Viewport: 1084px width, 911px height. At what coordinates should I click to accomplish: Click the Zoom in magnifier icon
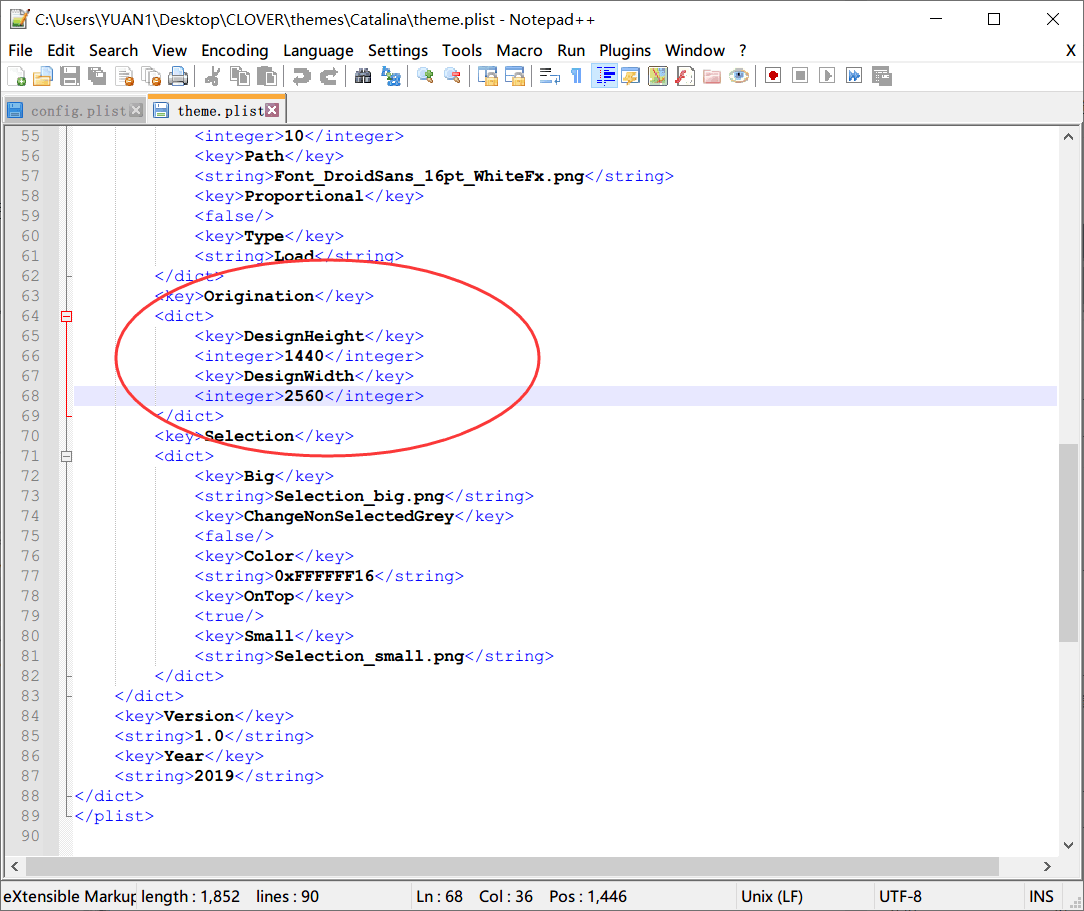pyautogui.click(x=425, y=76)
